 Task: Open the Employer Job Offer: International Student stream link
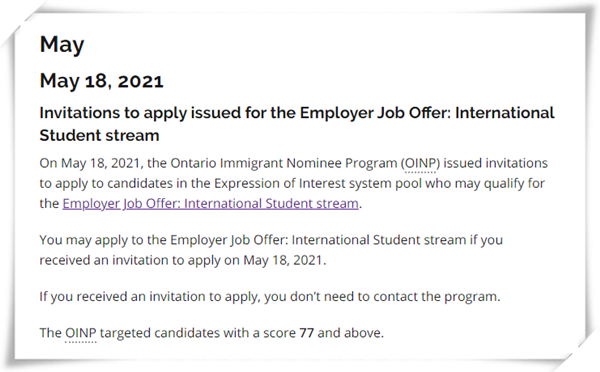(210, 204)
